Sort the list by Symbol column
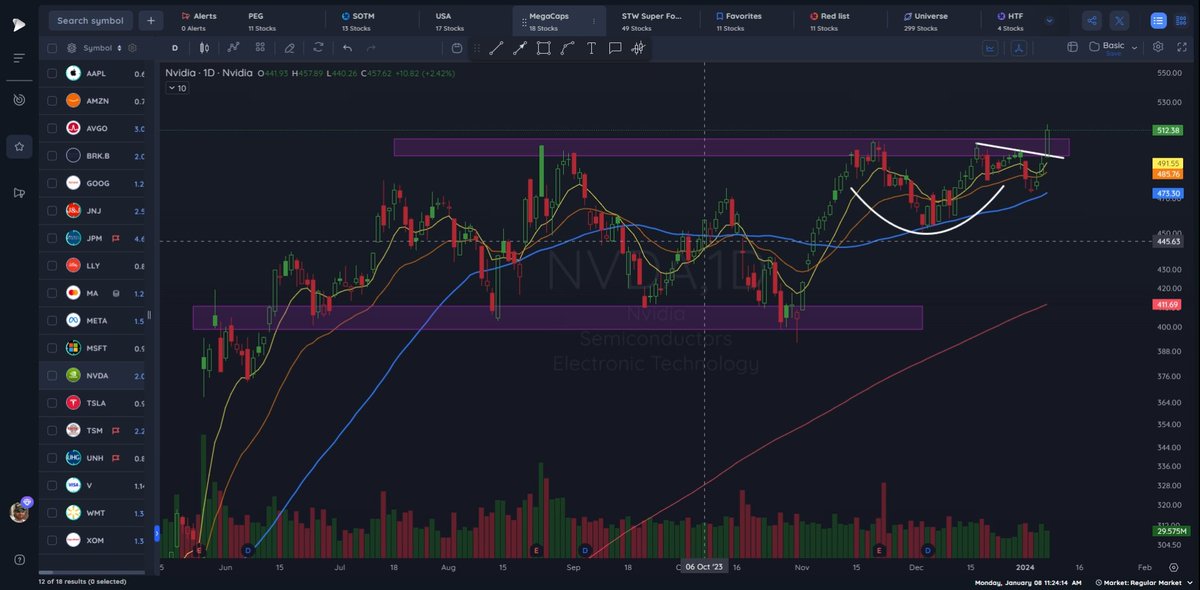The width and height of the screenshot is (1200, 590). [x=103, y=48]
